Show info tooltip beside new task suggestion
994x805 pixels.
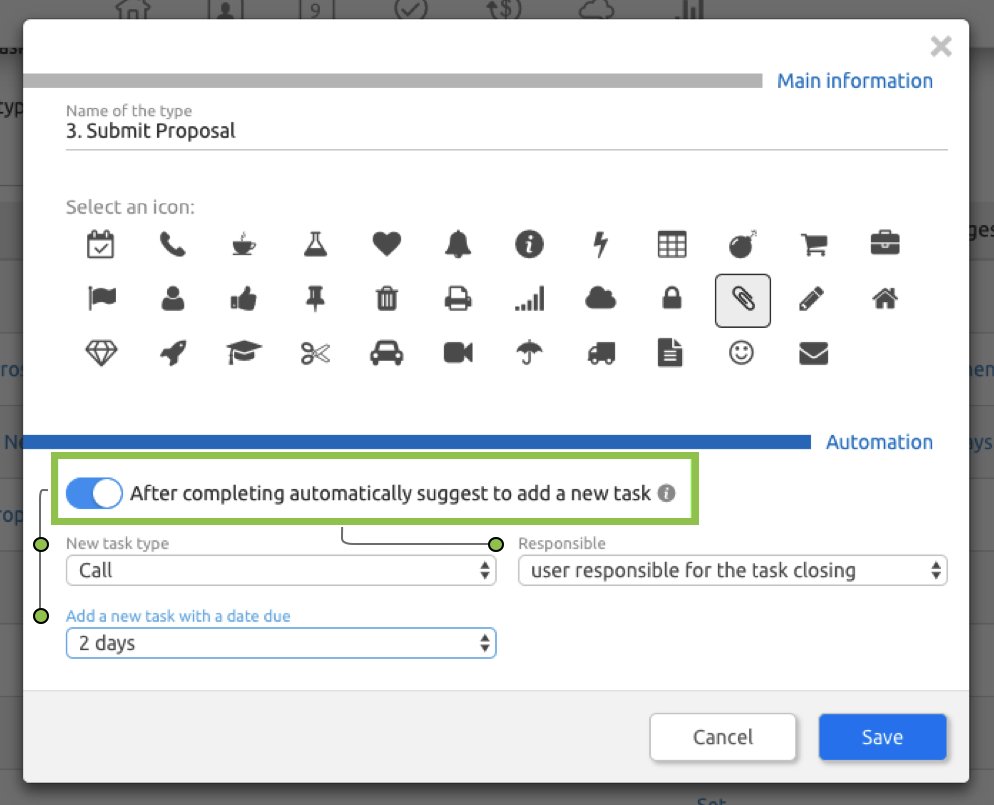coord(666,493)
